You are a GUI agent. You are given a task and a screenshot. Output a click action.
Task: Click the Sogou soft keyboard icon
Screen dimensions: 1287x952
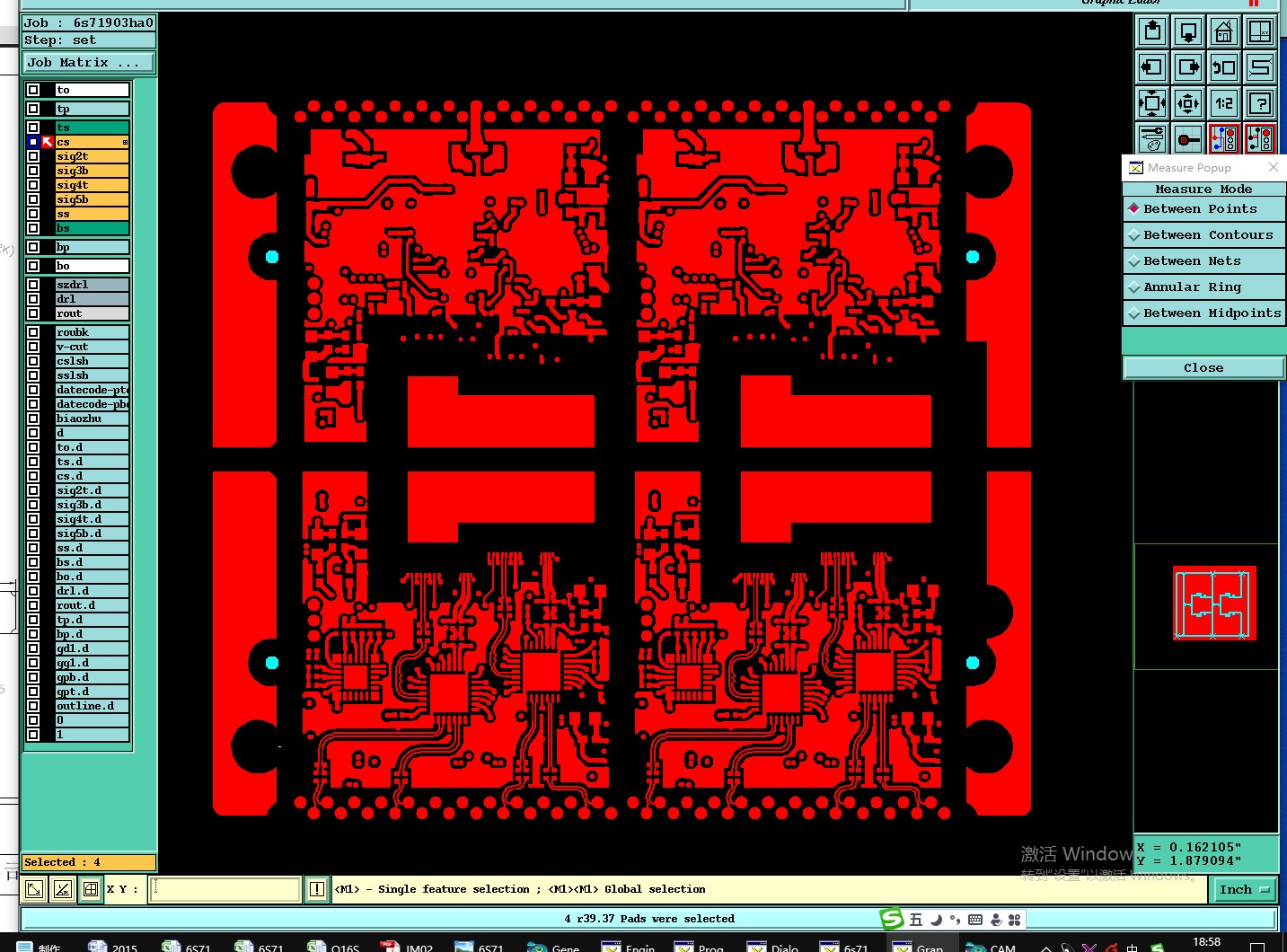tap(975, 920)
